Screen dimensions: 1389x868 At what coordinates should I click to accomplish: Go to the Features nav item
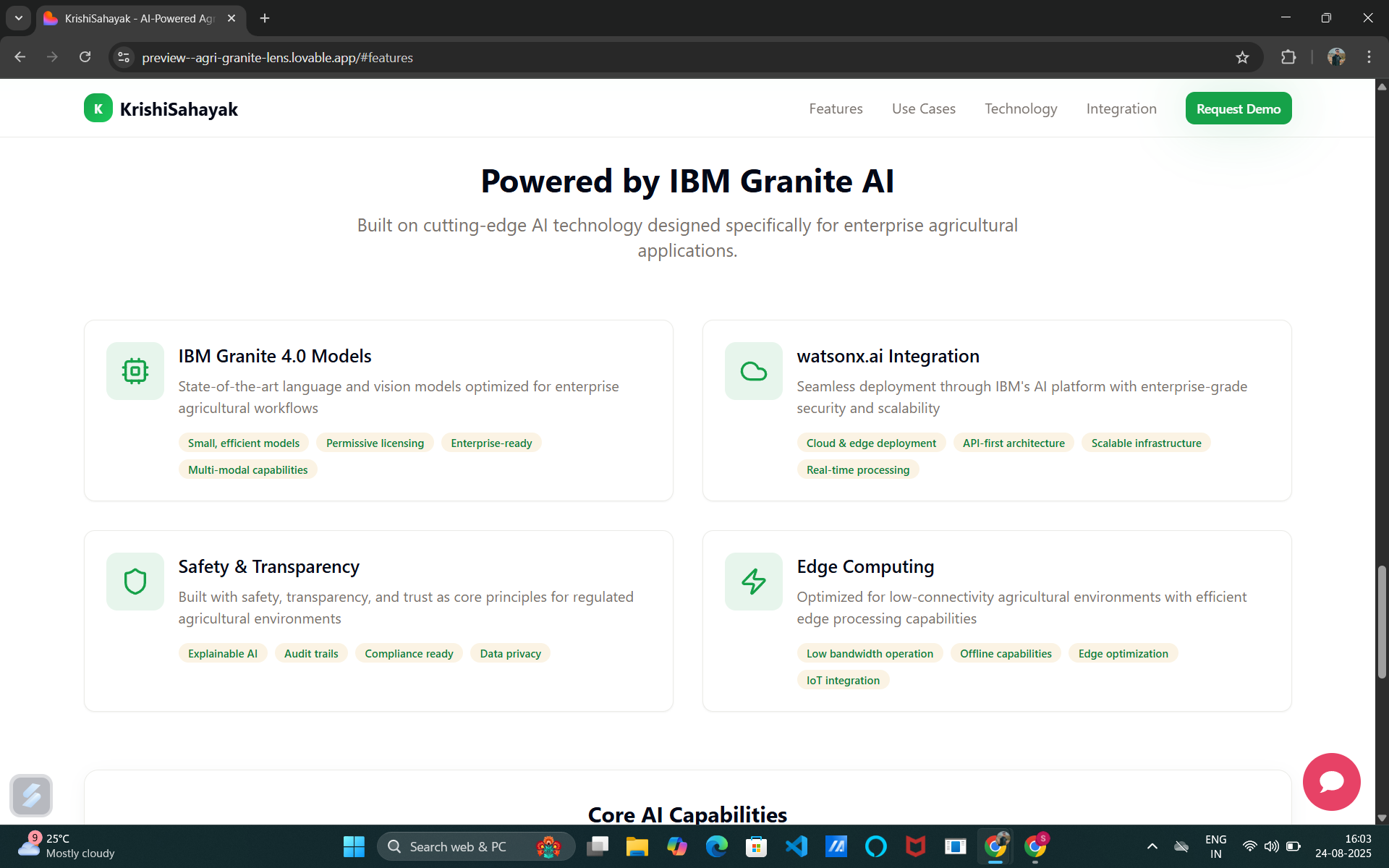836,109
